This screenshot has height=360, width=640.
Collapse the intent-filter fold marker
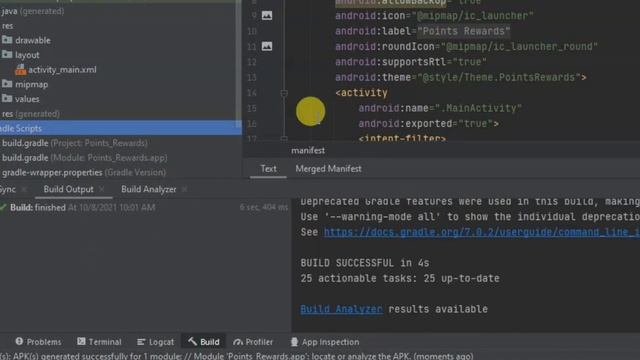coord(284,139)
